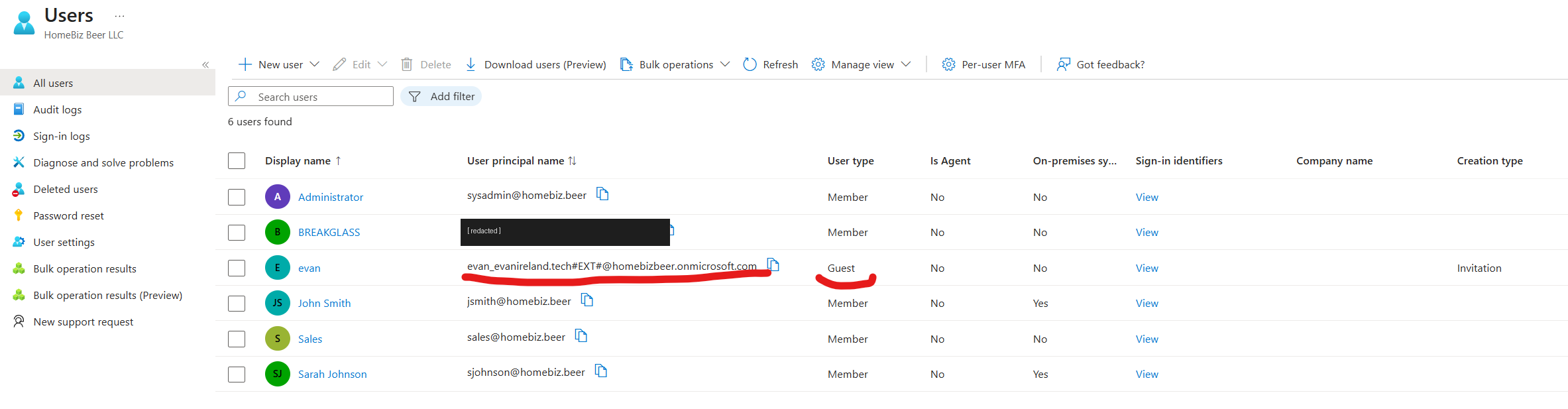Select the John Smith row checkbox

click(237, 304)
